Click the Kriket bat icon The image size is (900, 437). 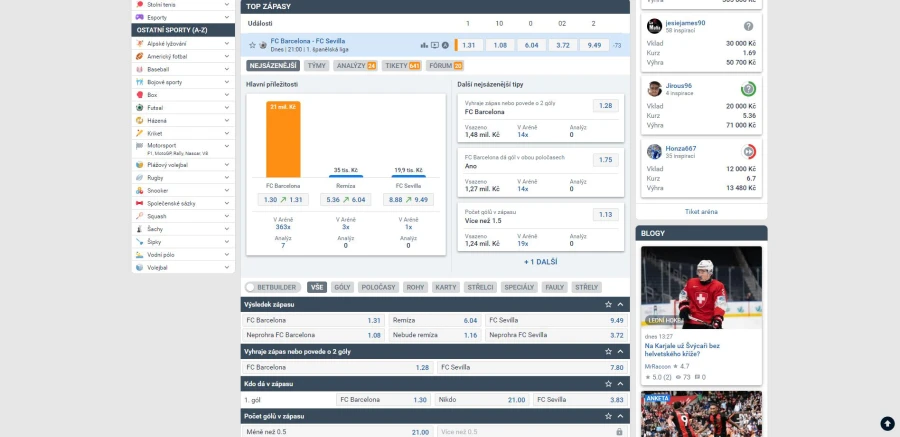(139, 133)
